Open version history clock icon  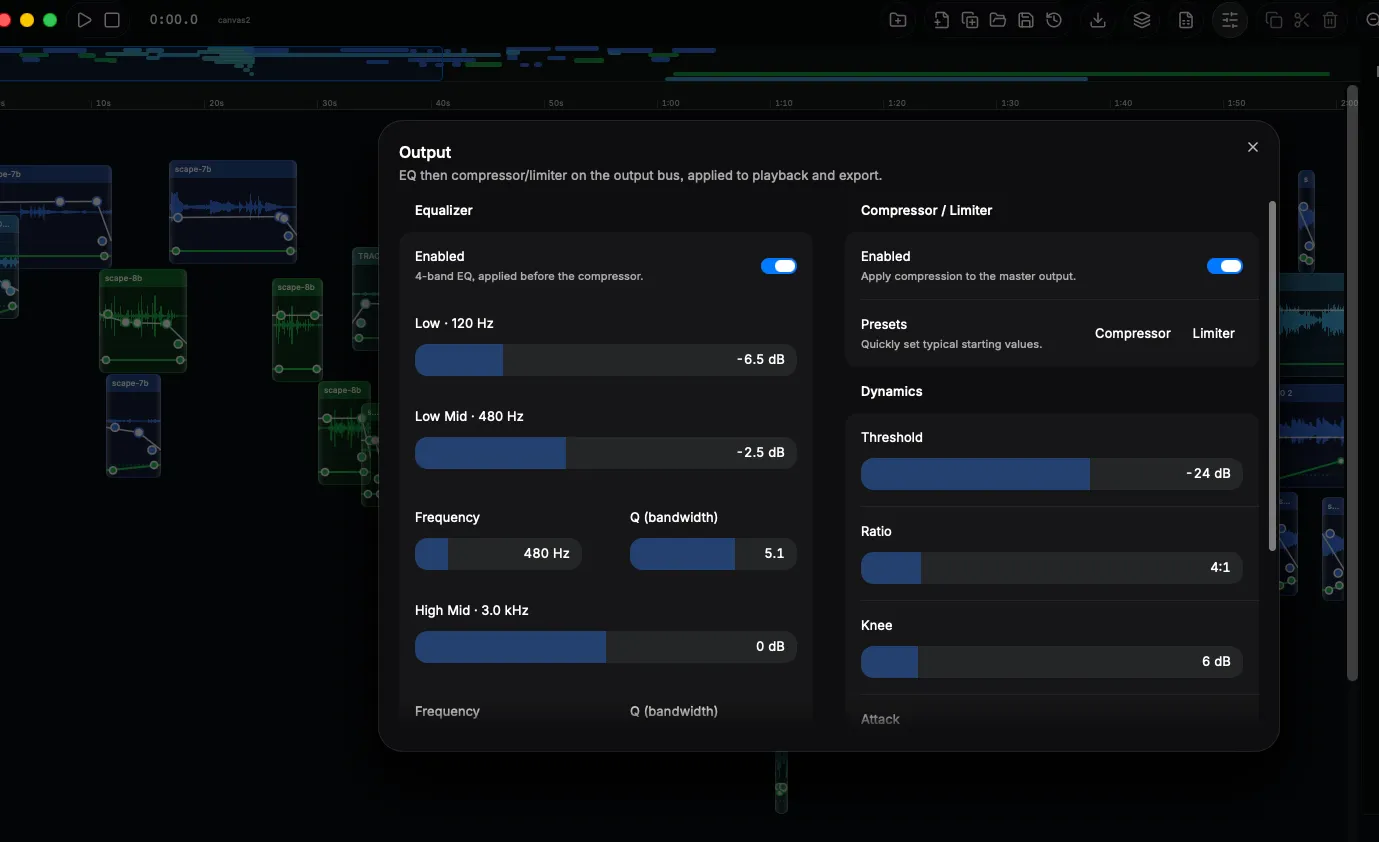coord(1054,20)
